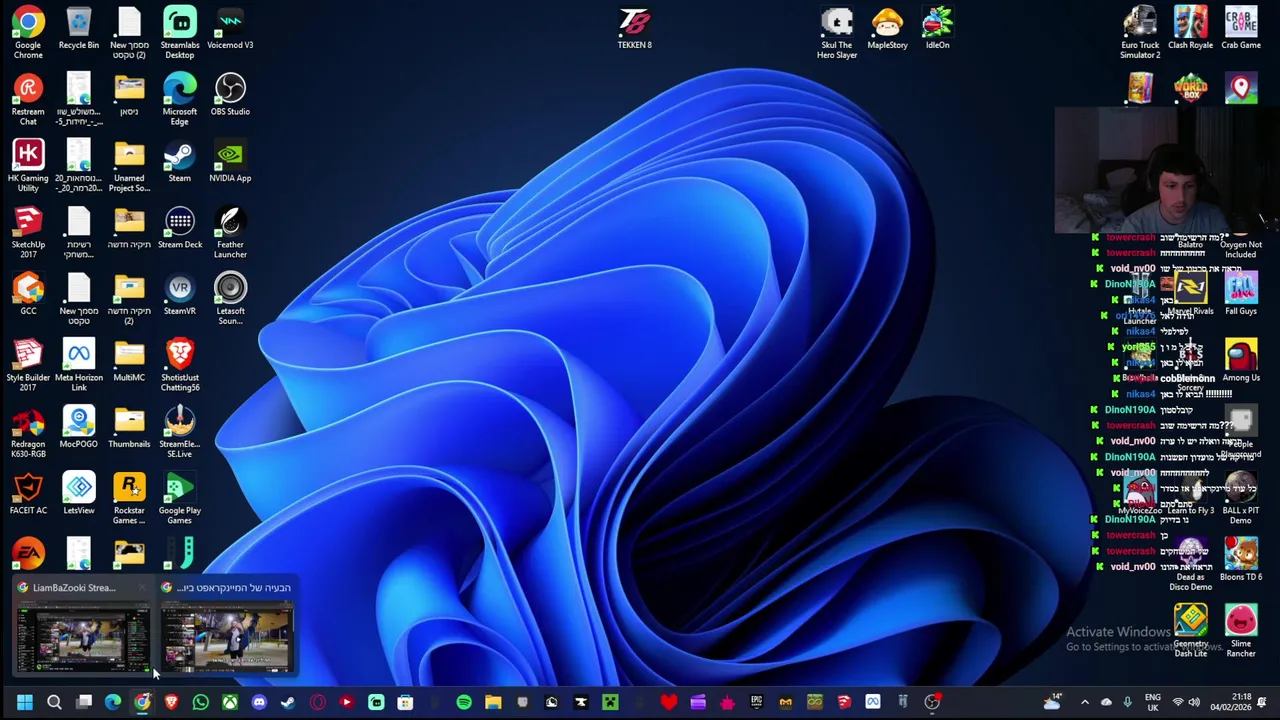
Task: Open the LetsView desktop icon
Action: click(79, 494)
